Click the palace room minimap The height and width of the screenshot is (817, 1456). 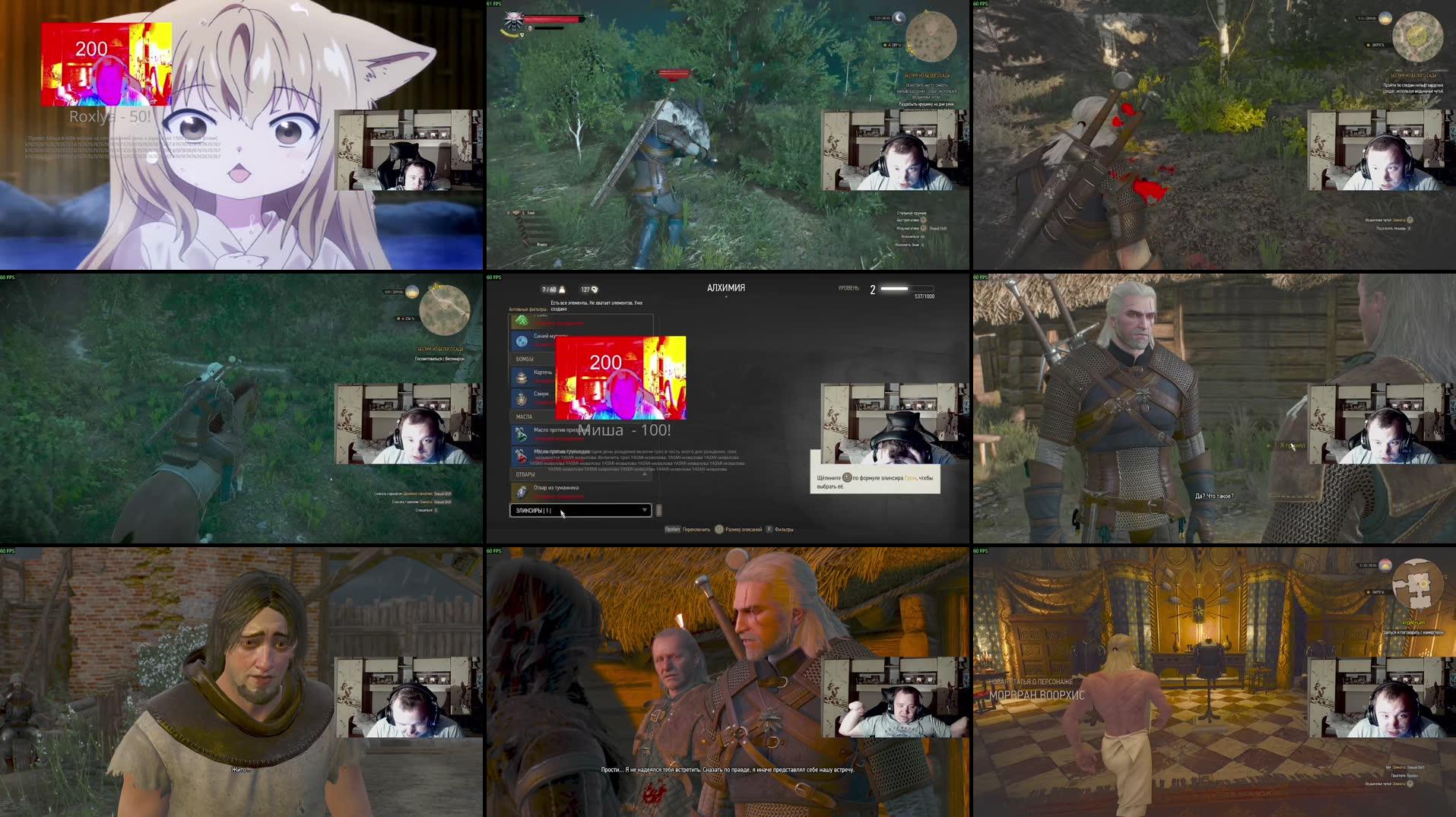pyautogui.click(x=1418, y=584)
